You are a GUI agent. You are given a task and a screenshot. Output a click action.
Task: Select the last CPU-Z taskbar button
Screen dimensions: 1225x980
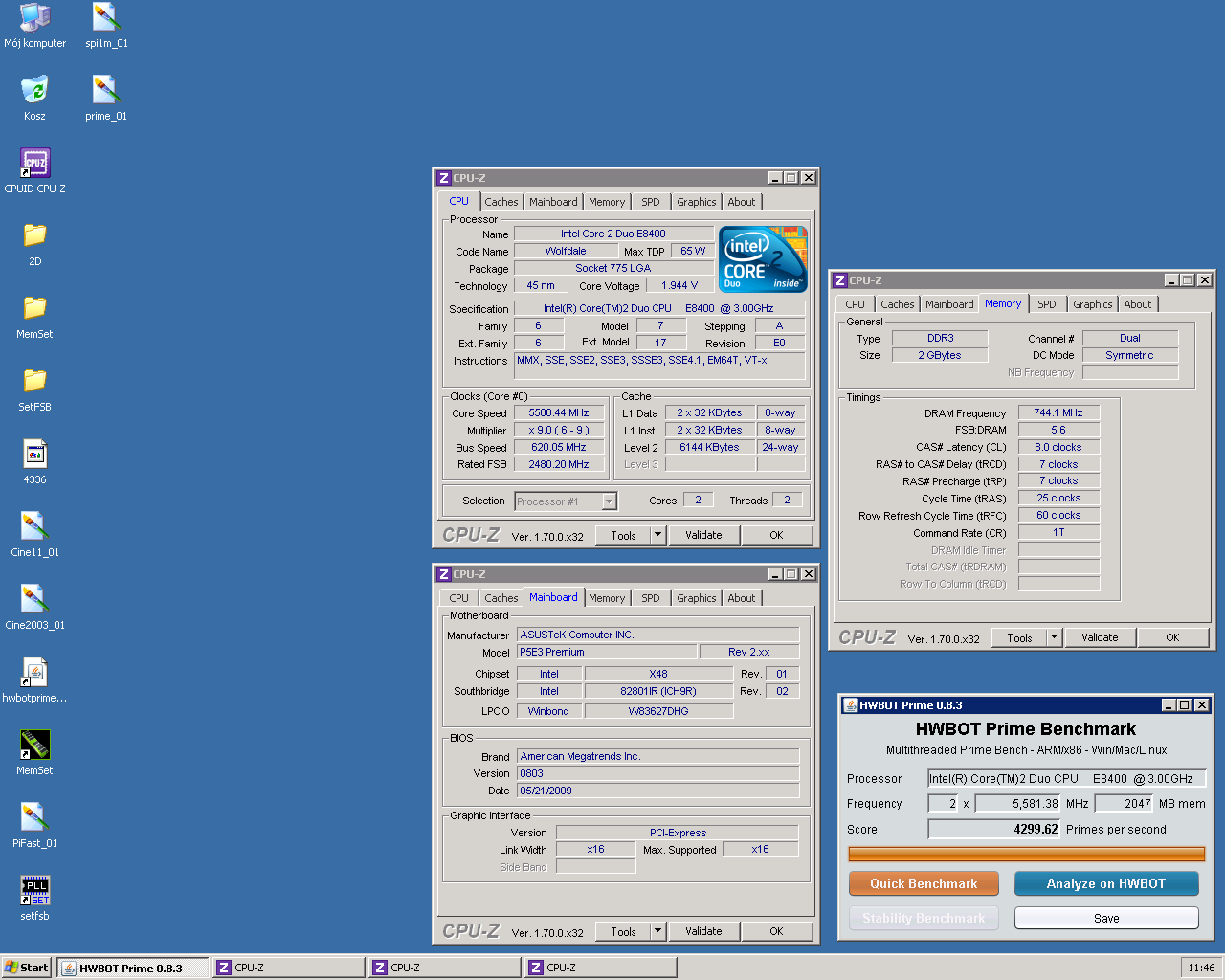click(601, 968)
